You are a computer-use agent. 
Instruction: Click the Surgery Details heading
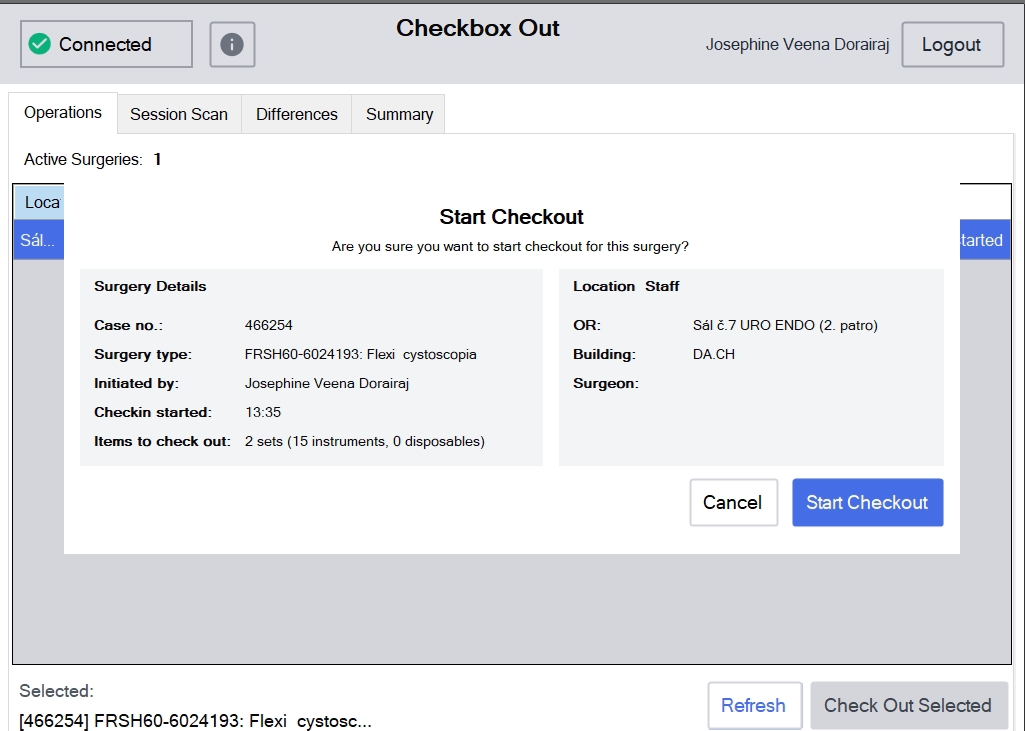tap(150, 286)
